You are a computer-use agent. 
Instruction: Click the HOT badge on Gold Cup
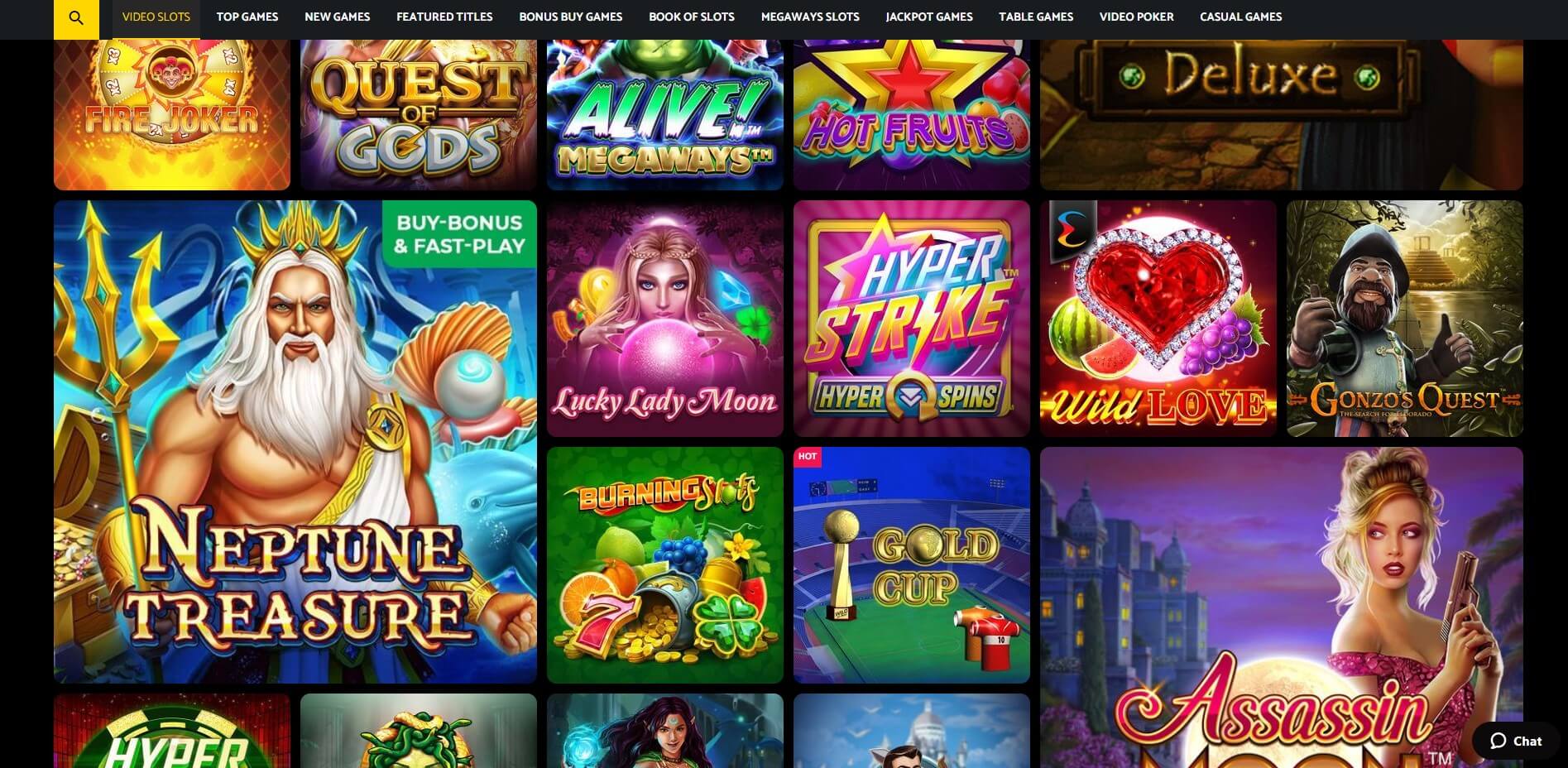[x=808, y=457]
